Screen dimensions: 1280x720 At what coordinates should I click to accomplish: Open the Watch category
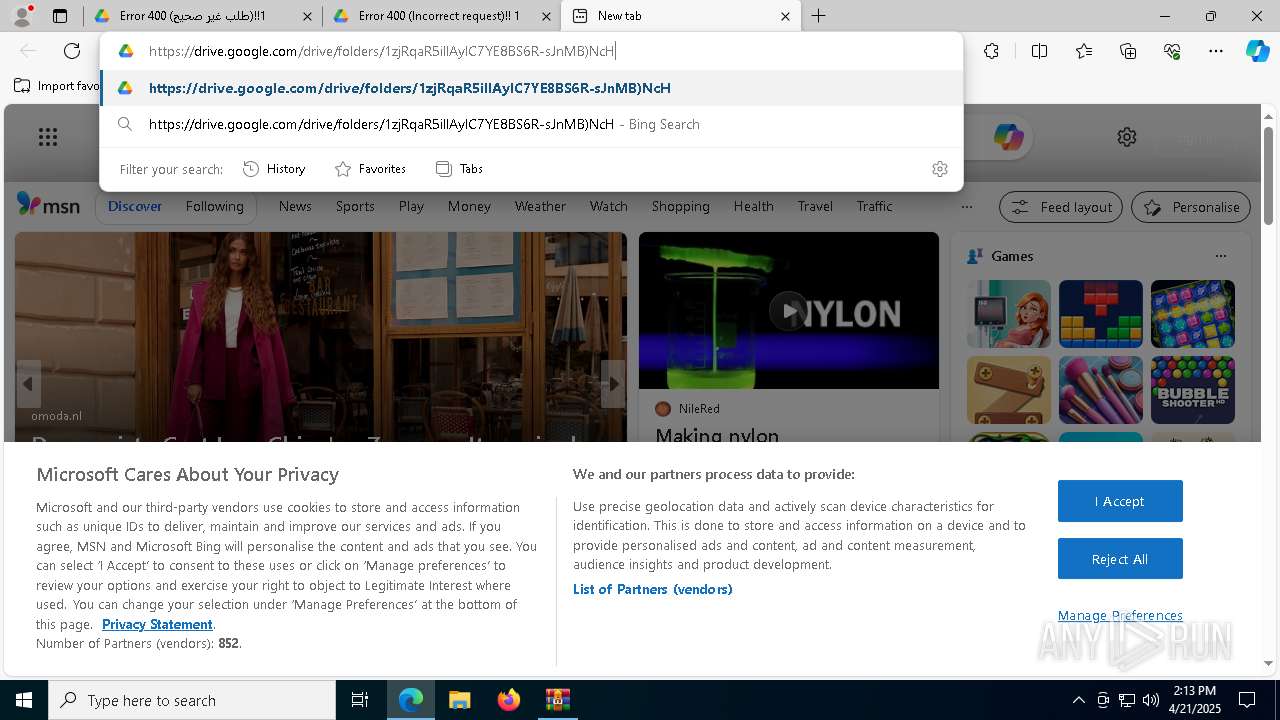coord(609,206)
